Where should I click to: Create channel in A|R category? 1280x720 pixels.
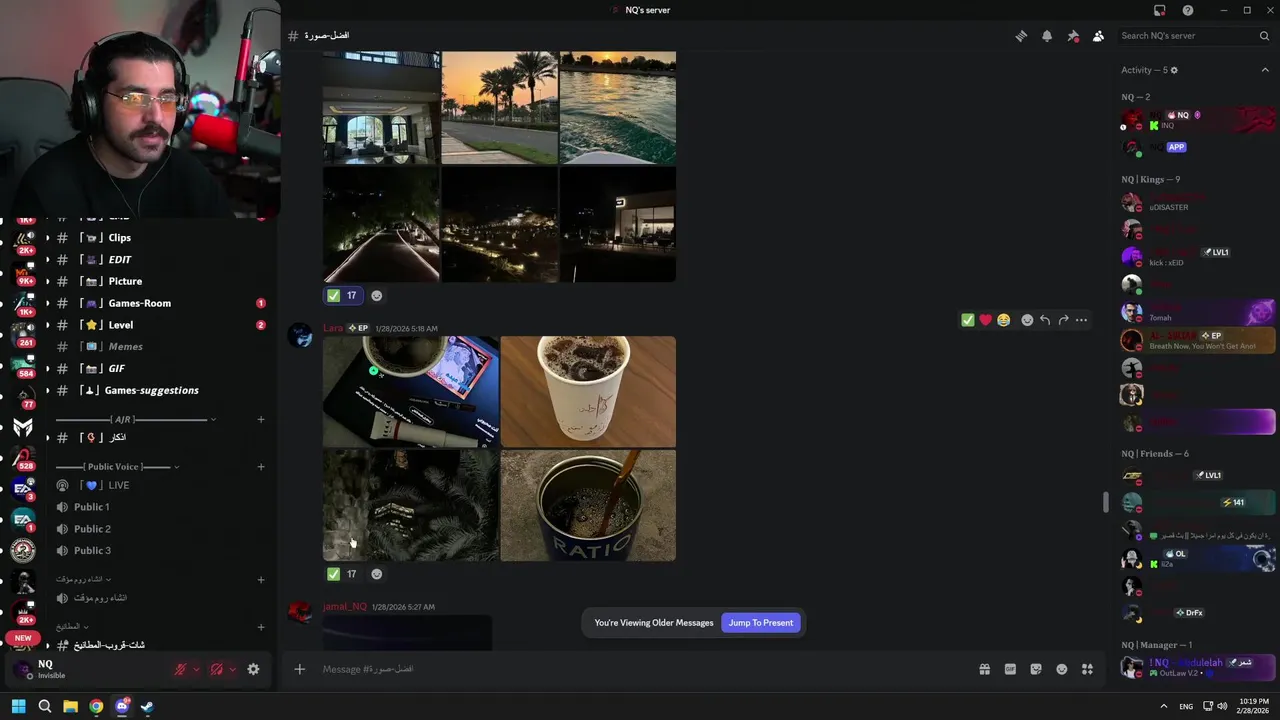pos(261,420)
